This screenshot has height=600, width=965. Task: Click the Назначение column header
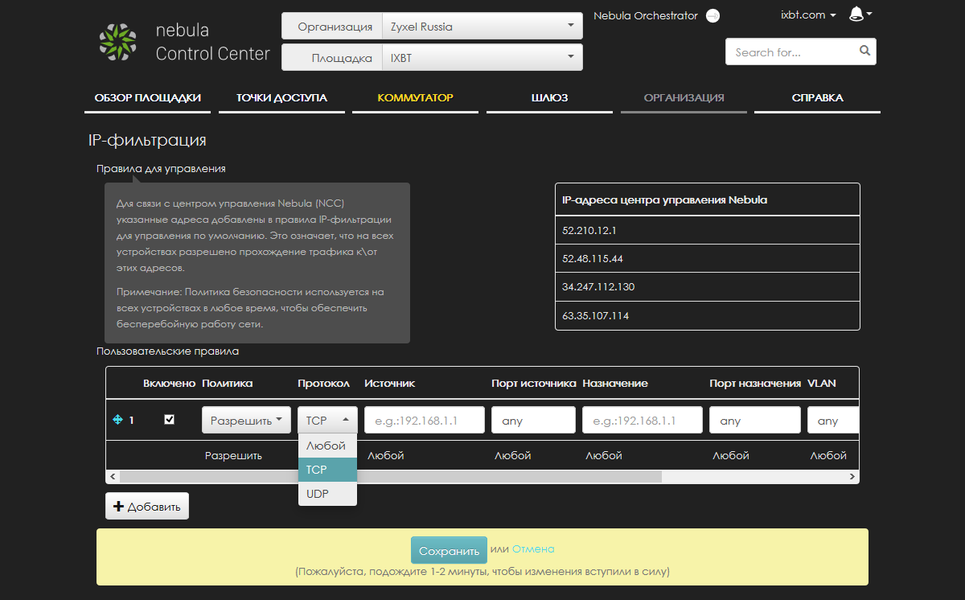pos(615,383)
